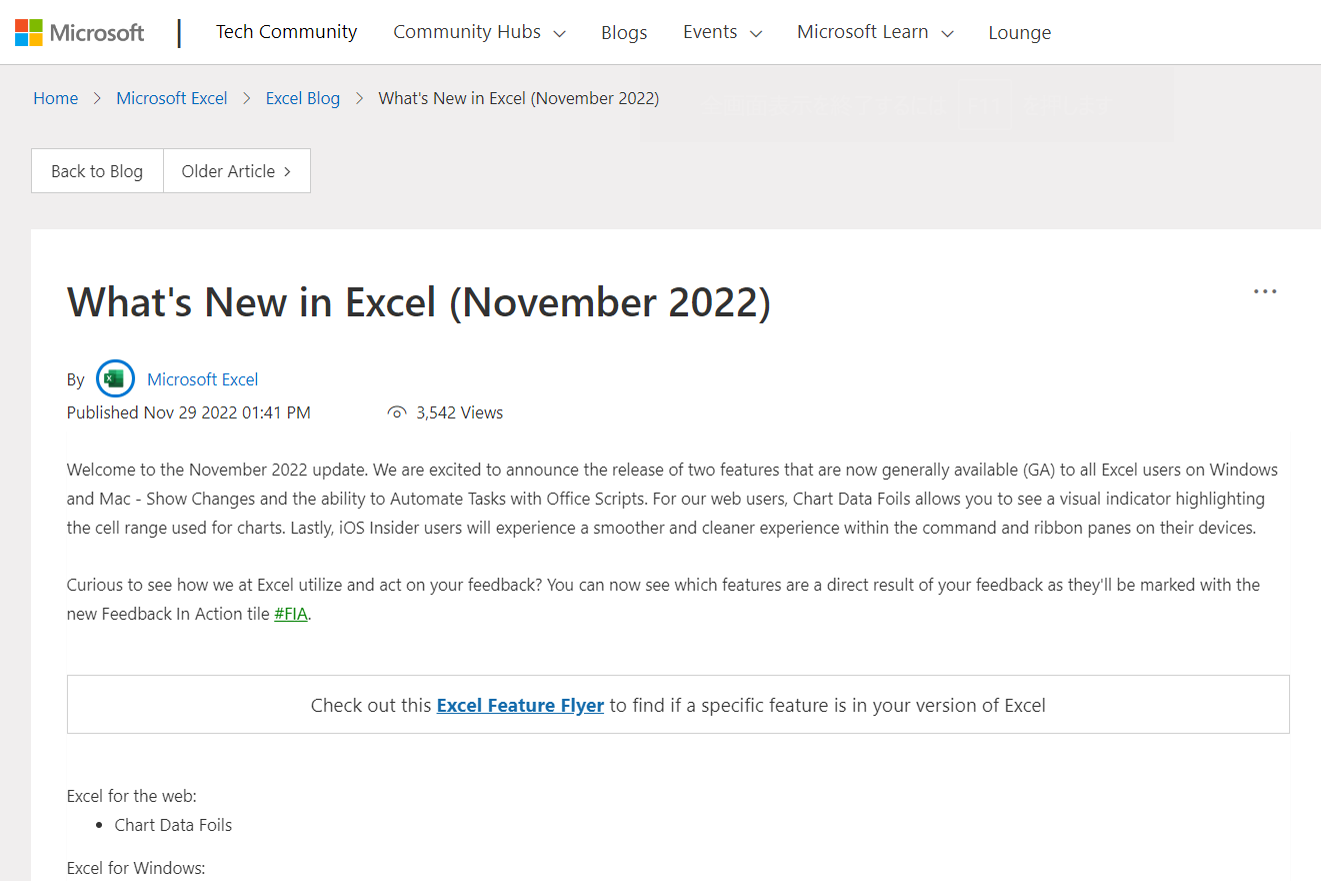Viewport: 1321px width, 881px height.
Task: Open the ellipsis options menu
Action: coord(1264,291)
